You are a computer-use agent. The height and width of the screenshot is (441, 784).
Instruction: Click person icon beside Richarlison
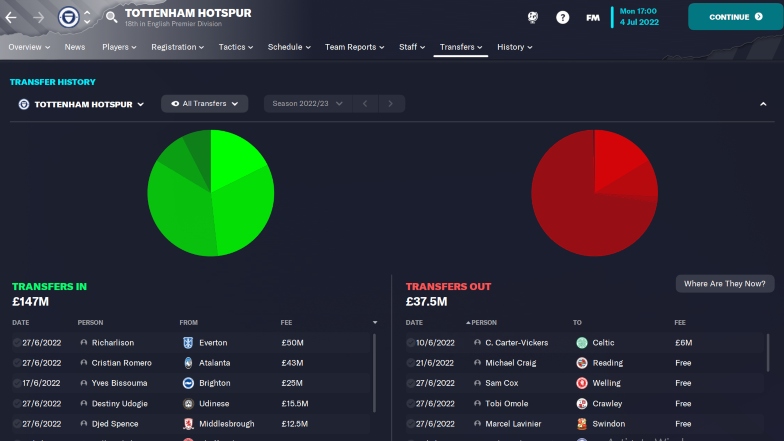click(84, 342)
